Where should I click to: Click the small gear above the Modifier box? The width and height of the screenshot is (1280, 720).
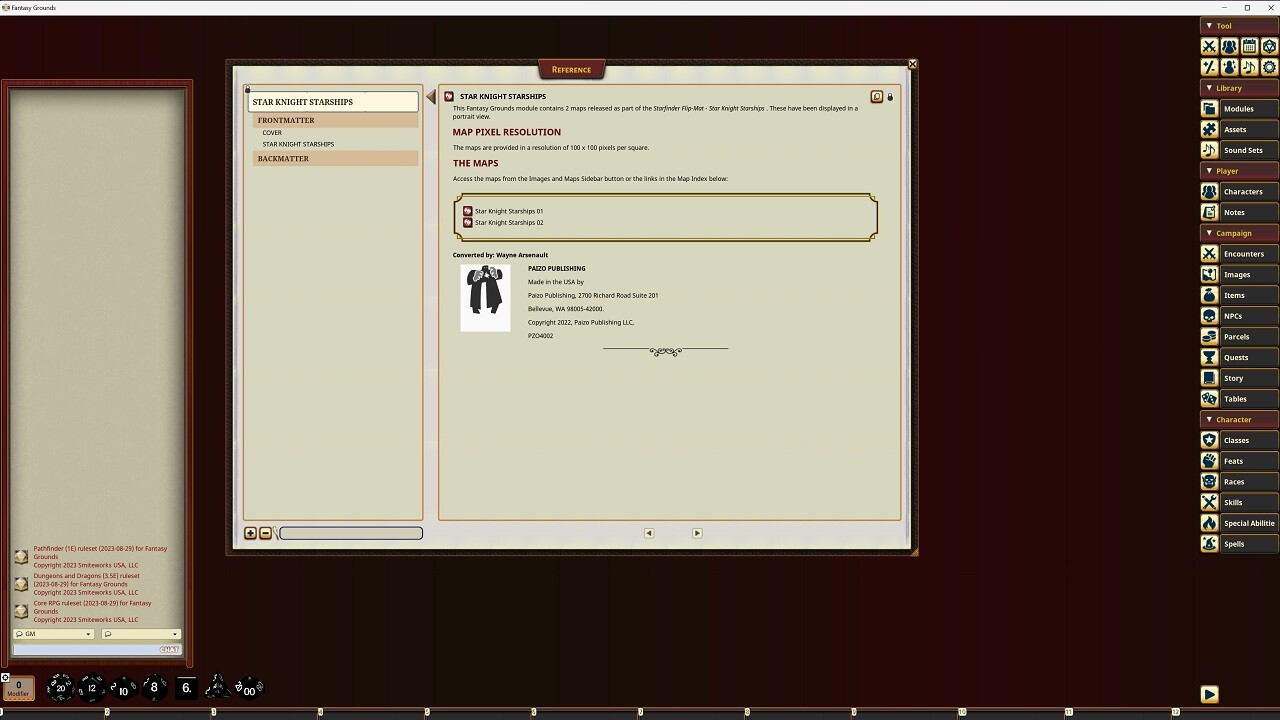[7, 678]
